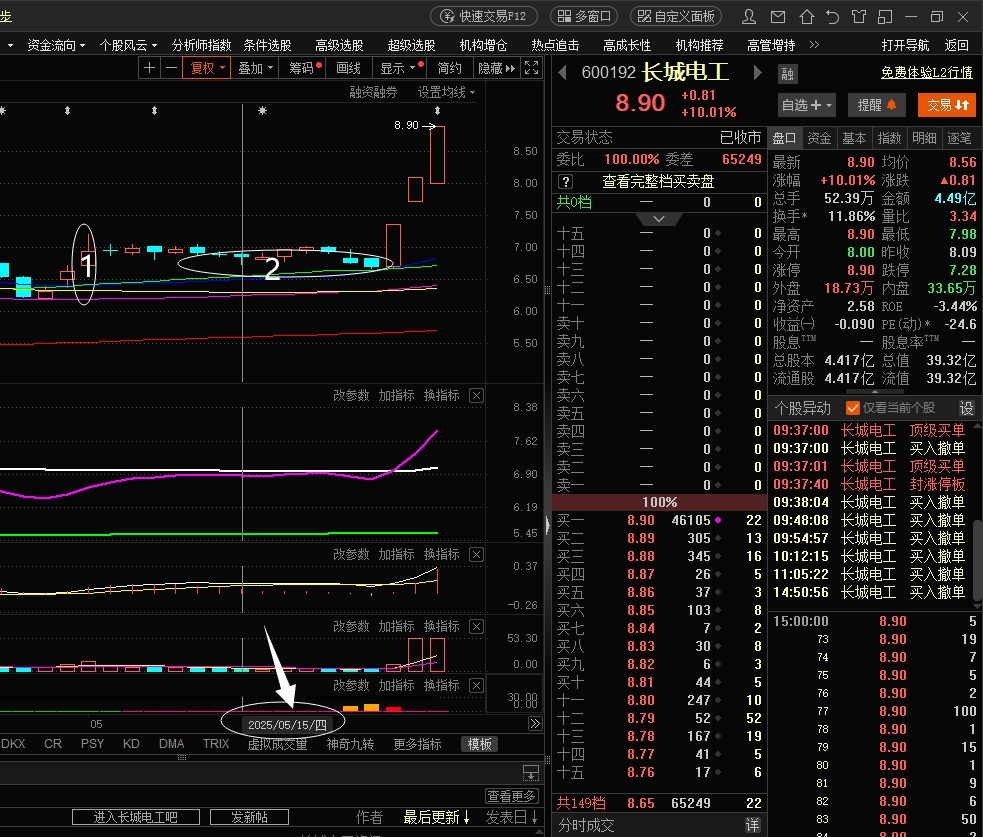Open the mail message icon
Viewport: 983px width, 837px height.
coord(778,16)
